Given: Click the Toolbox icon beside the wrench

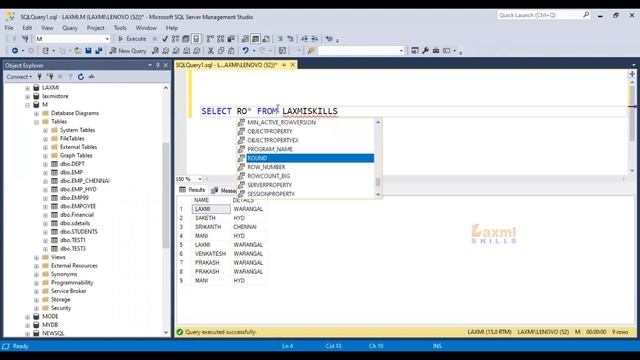Looking at the screenshot, I should click(436, 51).
